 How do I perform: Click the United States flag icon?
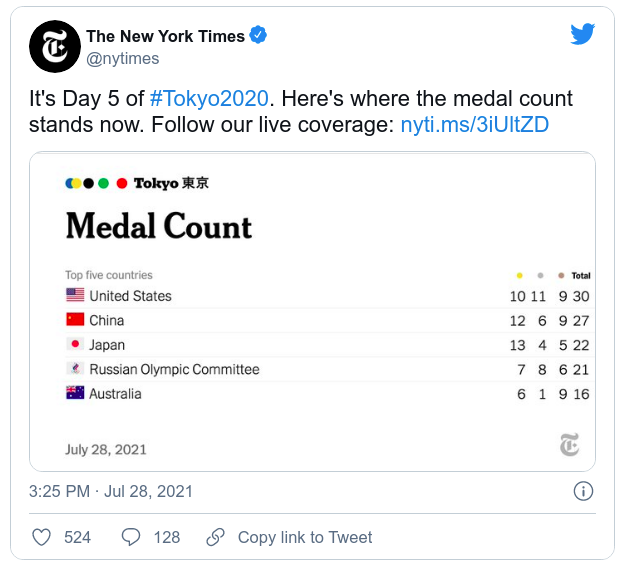point(75,296)
